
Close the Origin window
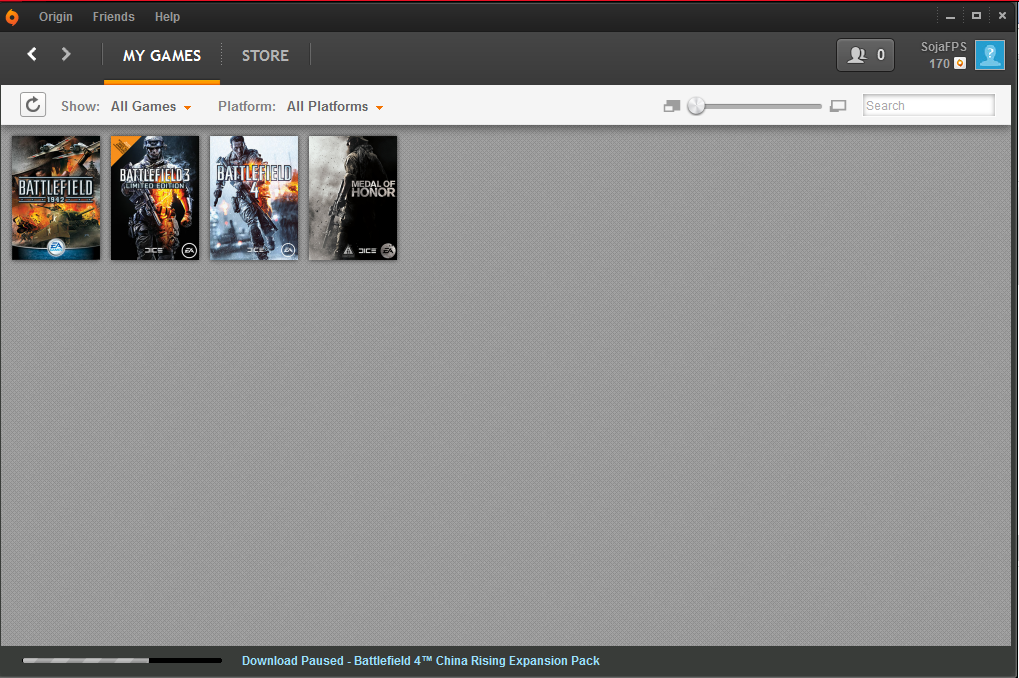coord(1002,16)
